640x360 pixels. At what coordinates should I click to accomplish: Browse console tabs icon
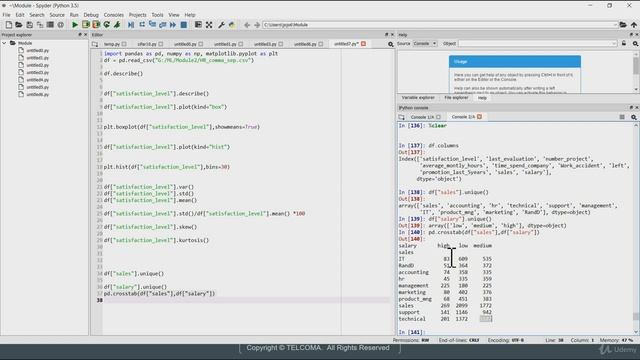[x=402, y=117]
